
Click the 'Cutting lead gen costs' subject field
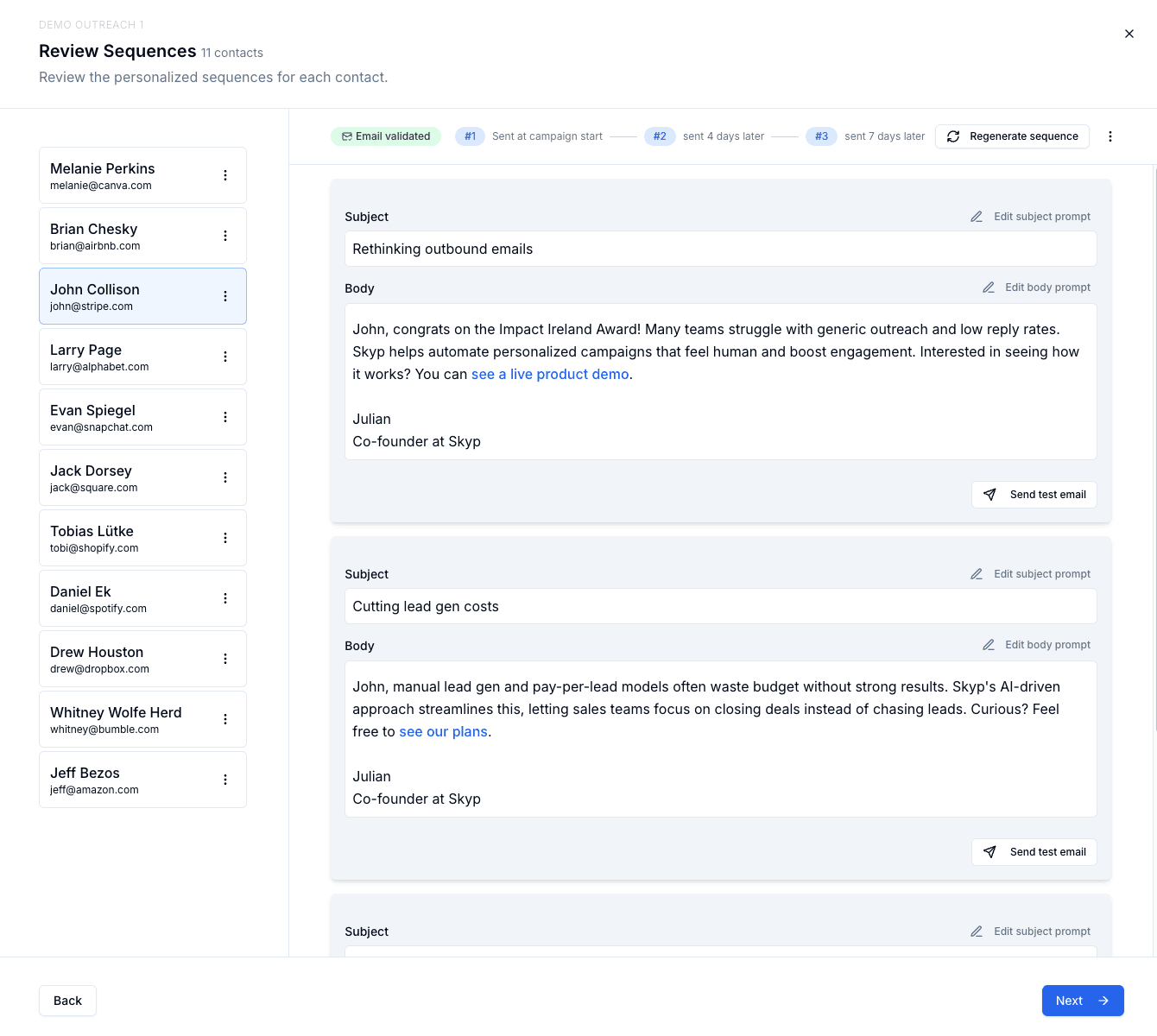721,606
